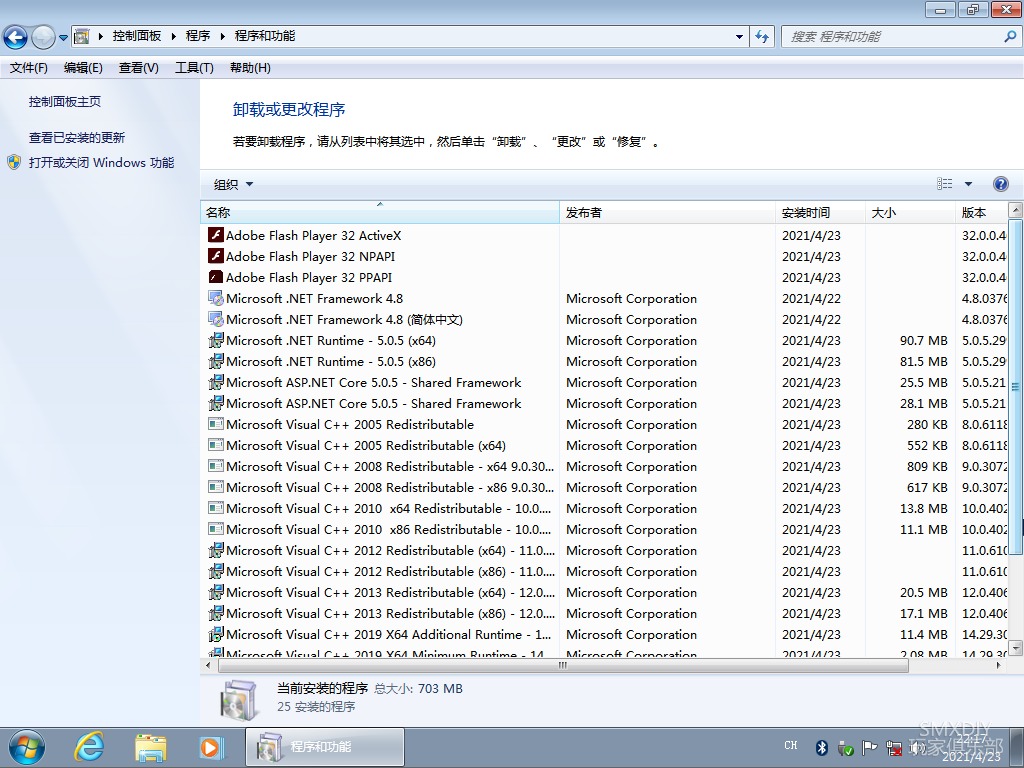Open 打开或关闭 Windows 功能 link
Image resolution: width=1024 pixels, height=768 pixels.
click(x=101, y=163)
